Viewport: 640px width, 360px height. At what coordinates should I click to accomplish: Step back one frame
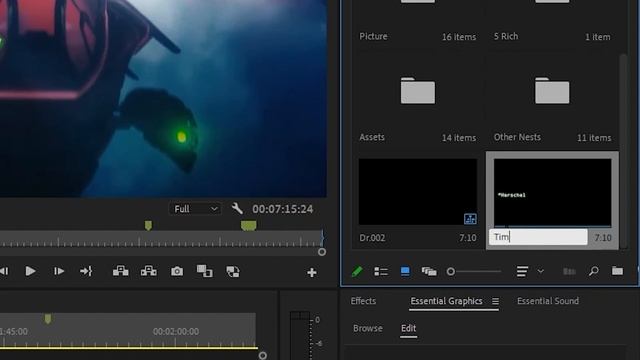(4, 271)
